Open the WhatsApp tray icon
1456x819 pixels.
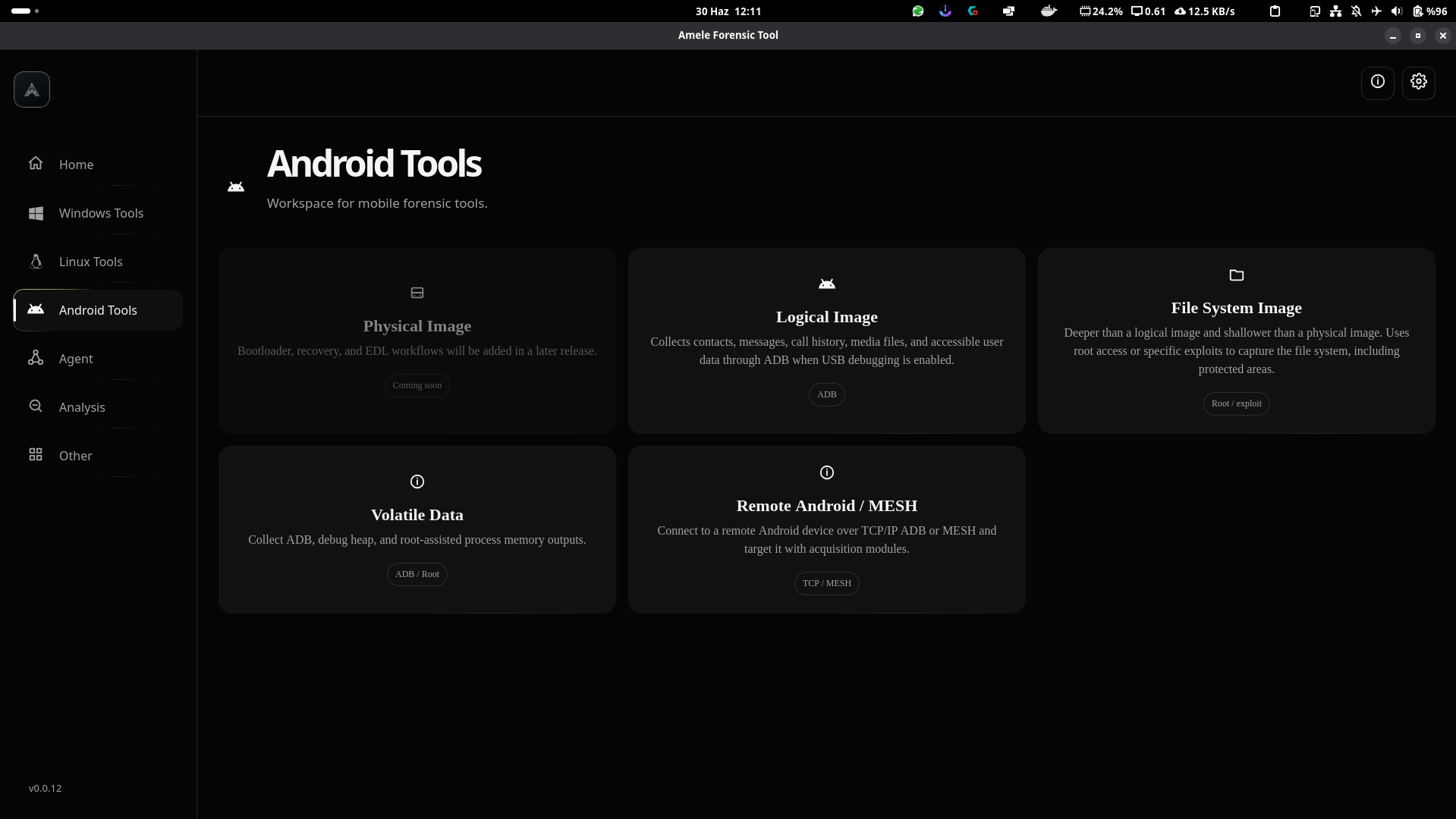click(x=918, y=11)
